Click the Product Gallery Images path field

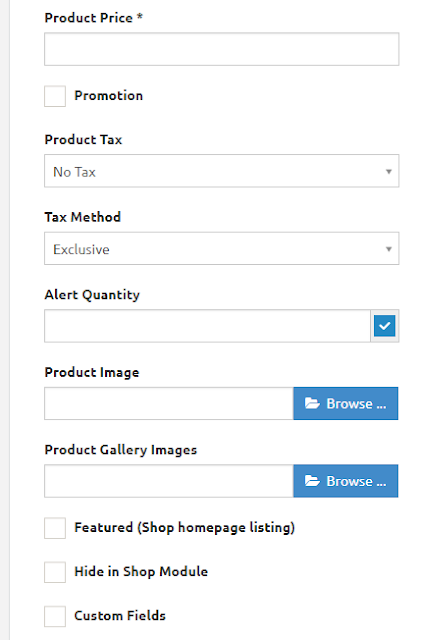pyautogui.click(x=169, y=481)
